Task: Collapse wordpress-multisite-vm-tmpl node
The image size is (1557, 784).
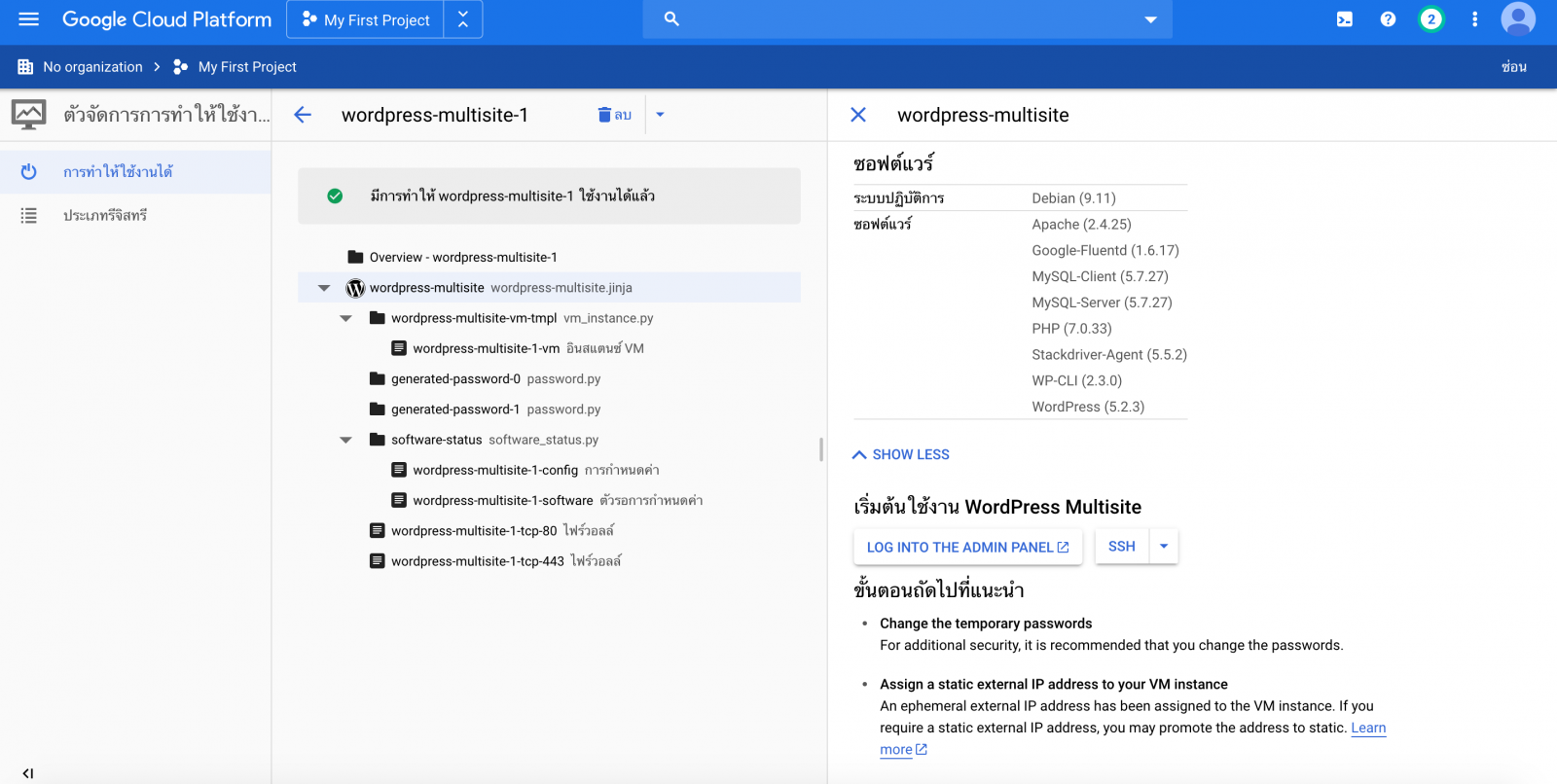Action: pyautogui.click(x=345, y=318)
